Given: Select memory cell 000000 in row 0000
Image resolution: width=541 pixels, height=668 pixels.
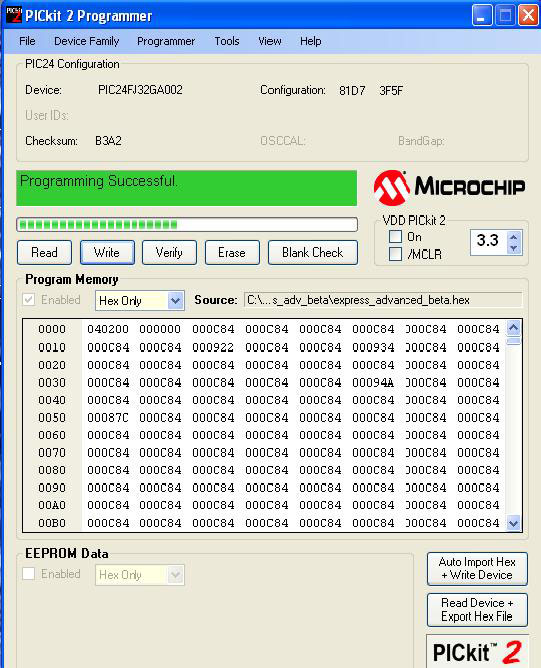Looking at the screenshot, I should (x=160, y=329).
